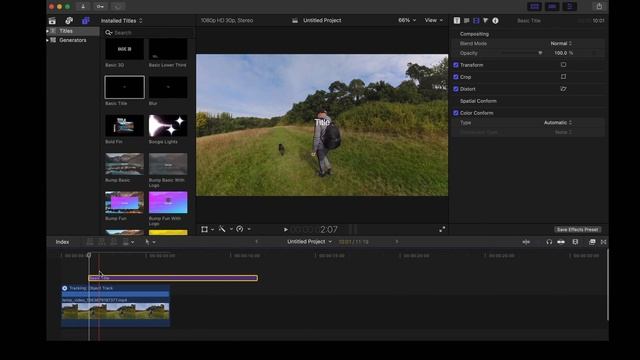Viewport: 640px width, 360px height.
Task: Click the search magnifier icon in titles browser
Action: 108,33
